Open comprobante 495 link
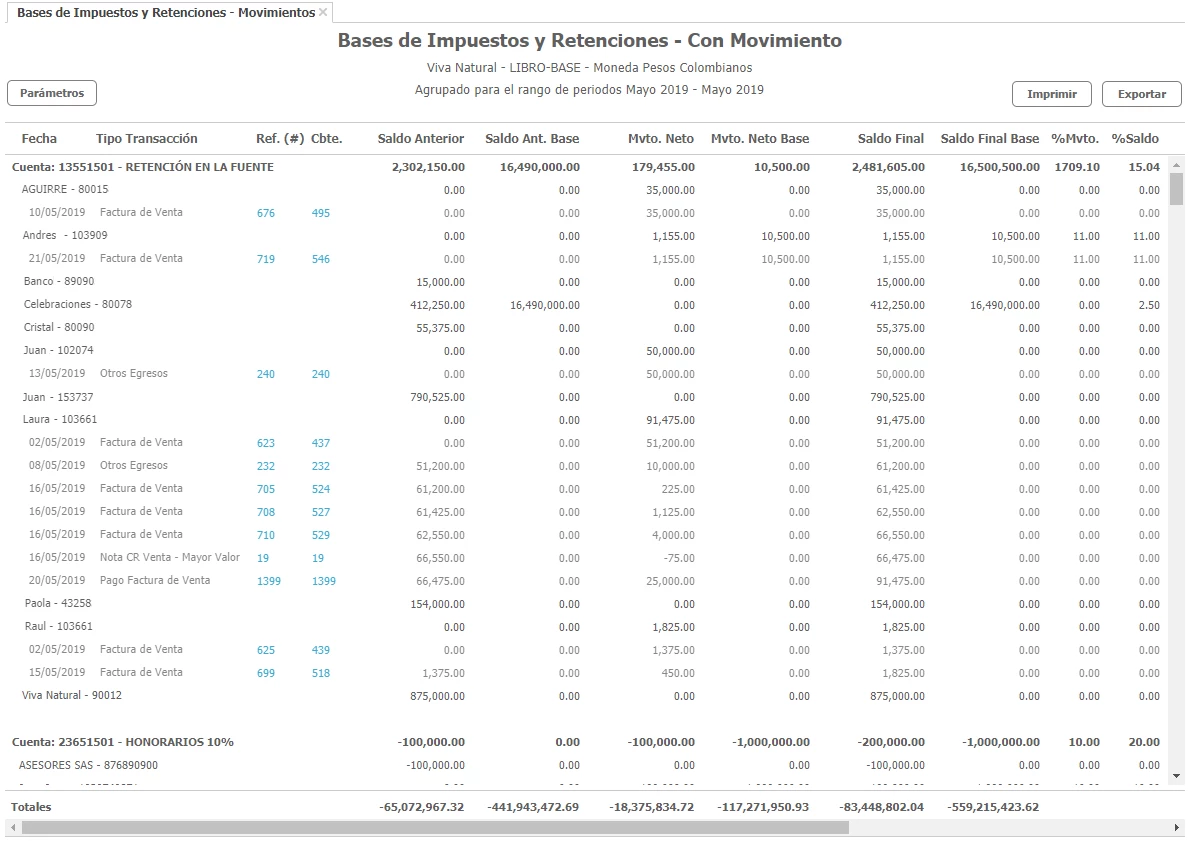The image size is (1191, 841). point(320,213)
